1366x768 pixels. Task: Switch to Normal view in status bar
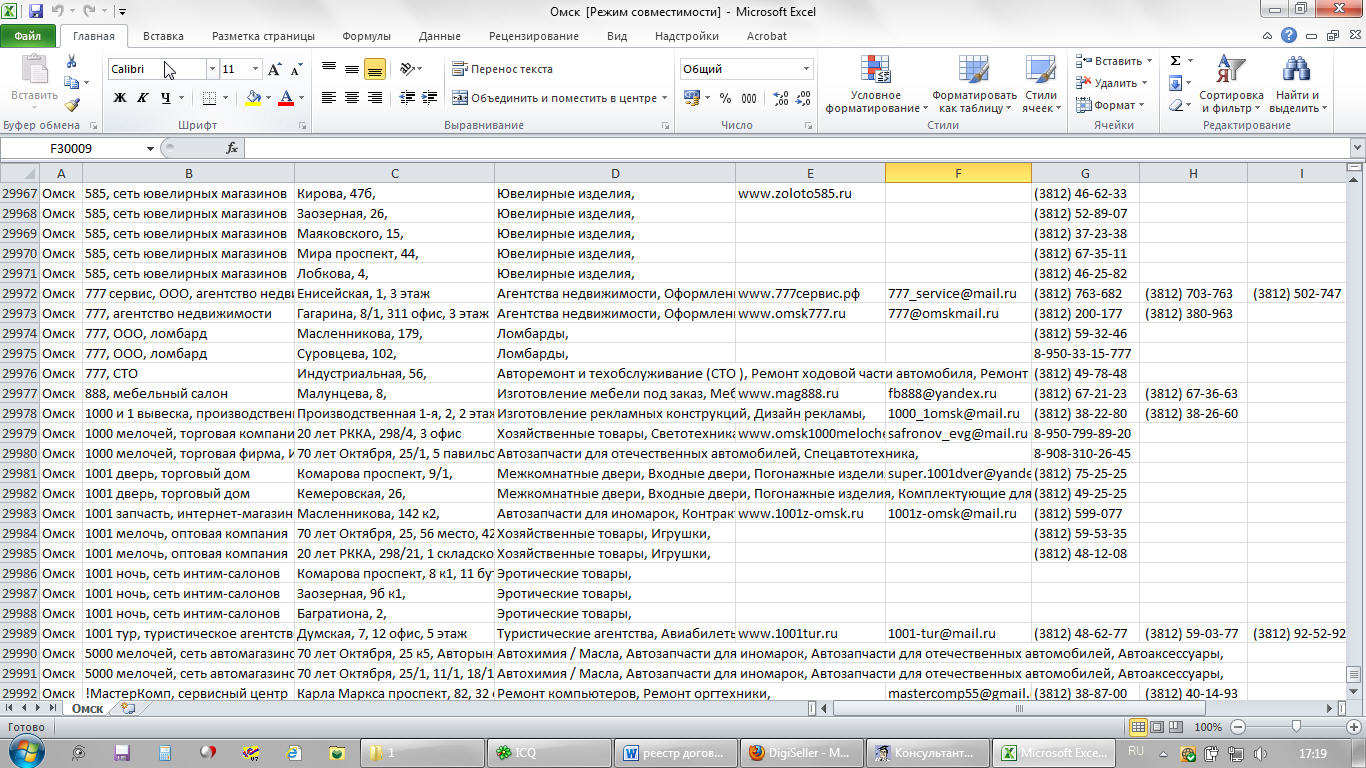1138,727
